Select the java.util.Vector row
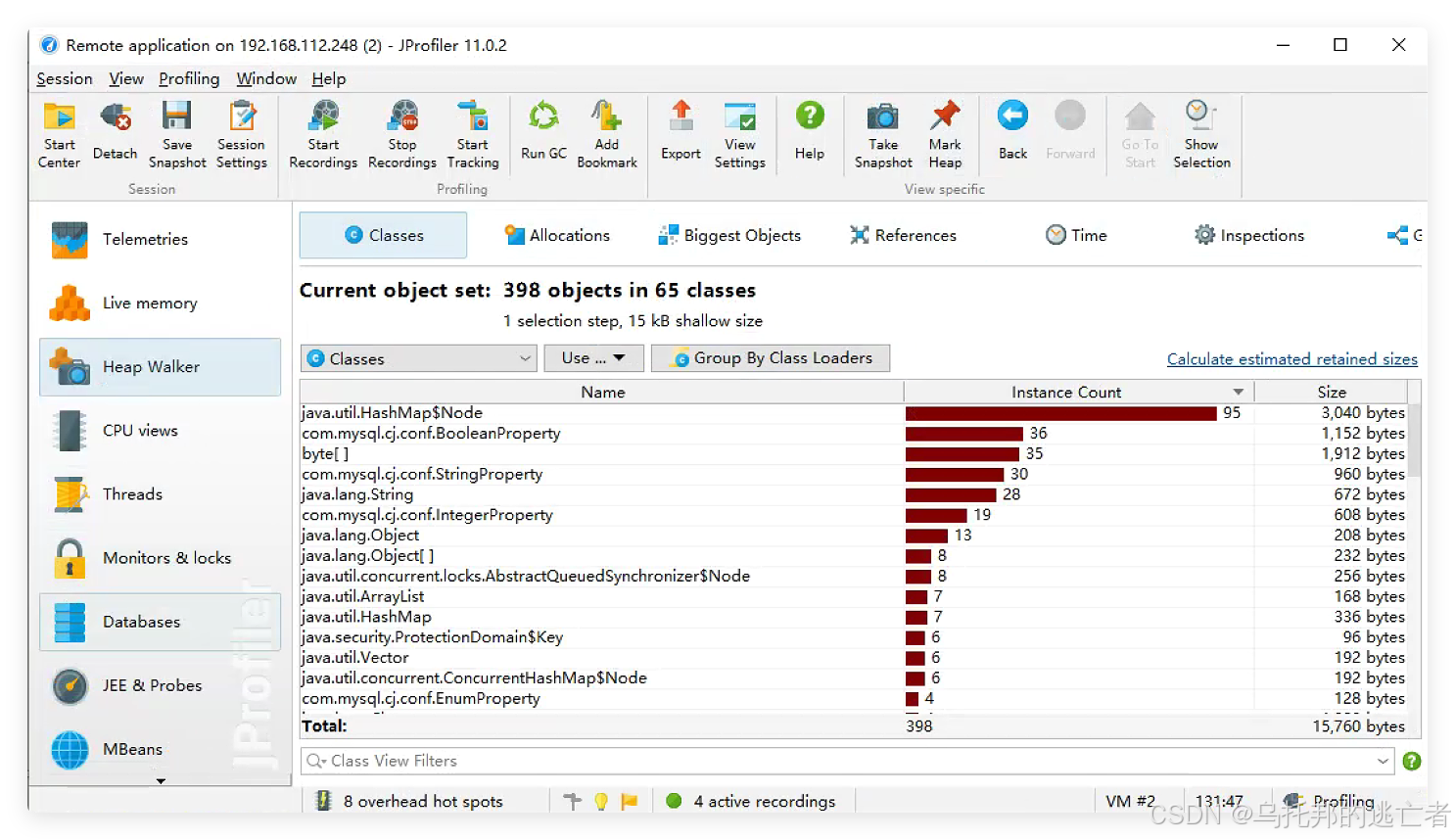The height and width of the screenshot is (840, 1455). [x=854, y=658]
